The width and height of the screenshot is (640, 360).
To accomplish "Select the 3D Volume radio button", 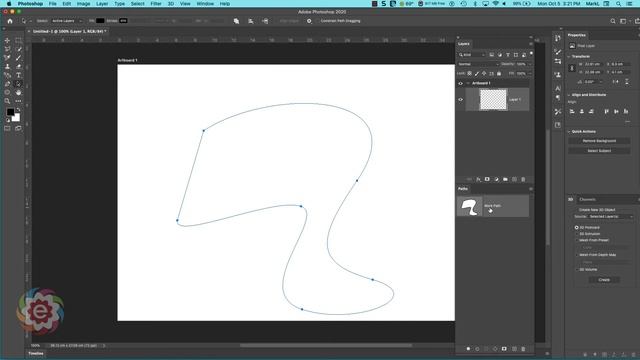I will click(x=577, y=269).
